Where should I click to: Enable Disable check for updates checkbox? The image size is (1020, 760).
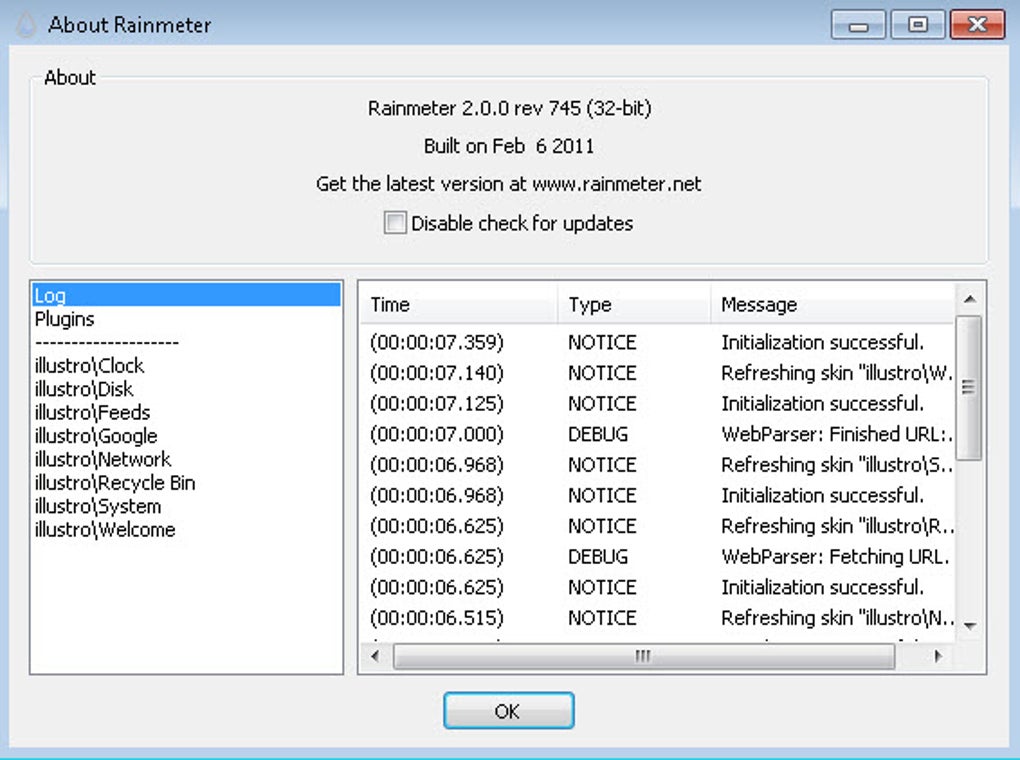[x=395, y=223]
